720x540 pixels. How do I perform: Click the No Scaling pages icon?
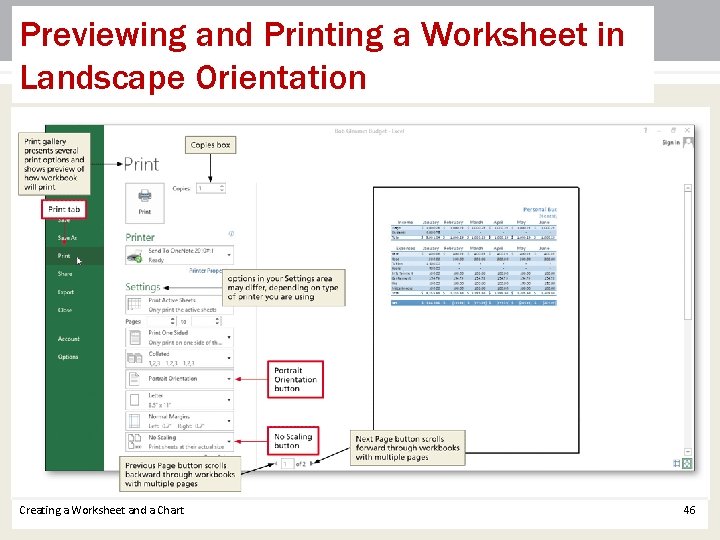[x=134, y=442]
